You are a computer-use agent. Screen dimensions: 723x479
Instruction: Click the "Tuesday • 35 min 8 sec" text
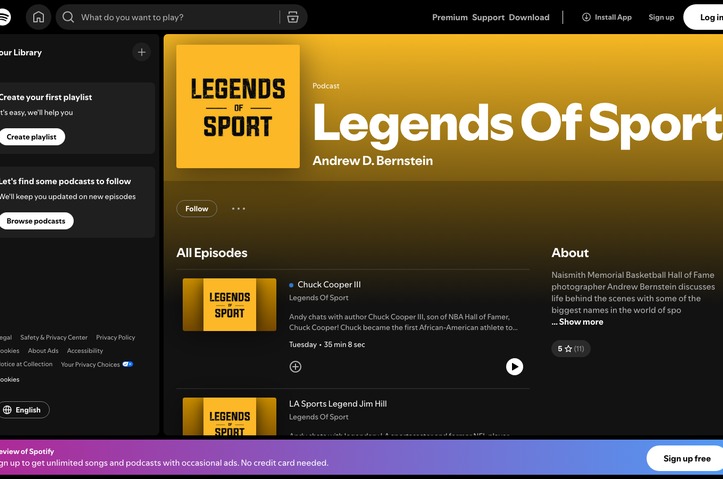click(x=327, y=344)
